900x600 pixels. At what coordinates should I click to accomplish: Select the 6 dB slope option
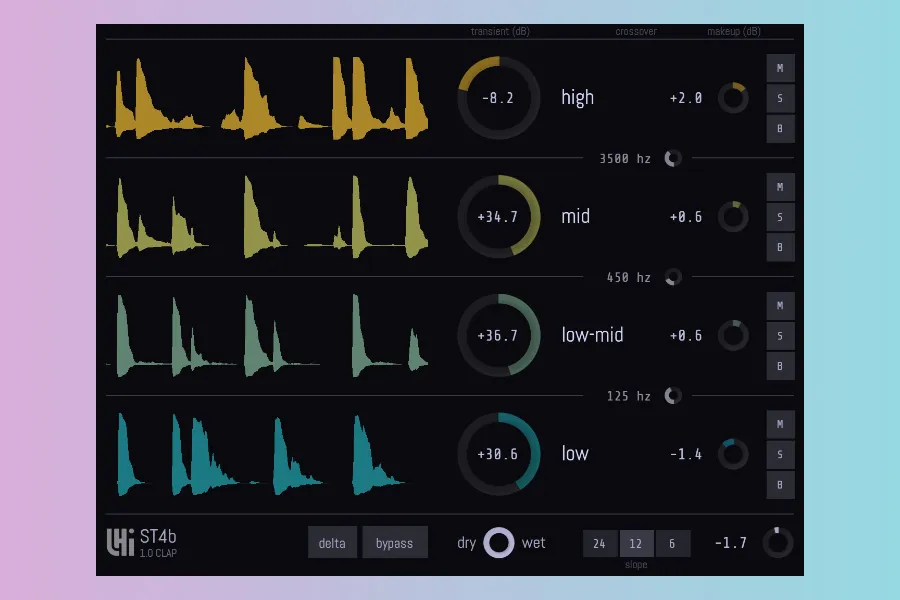coord(672,543)
